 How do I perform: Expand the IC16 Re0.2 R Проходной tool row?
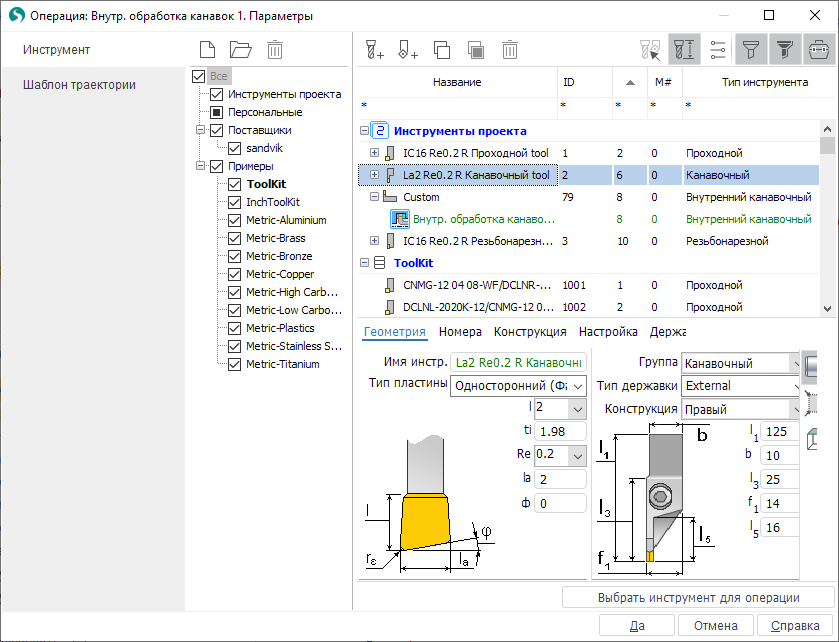pos(375,153)
